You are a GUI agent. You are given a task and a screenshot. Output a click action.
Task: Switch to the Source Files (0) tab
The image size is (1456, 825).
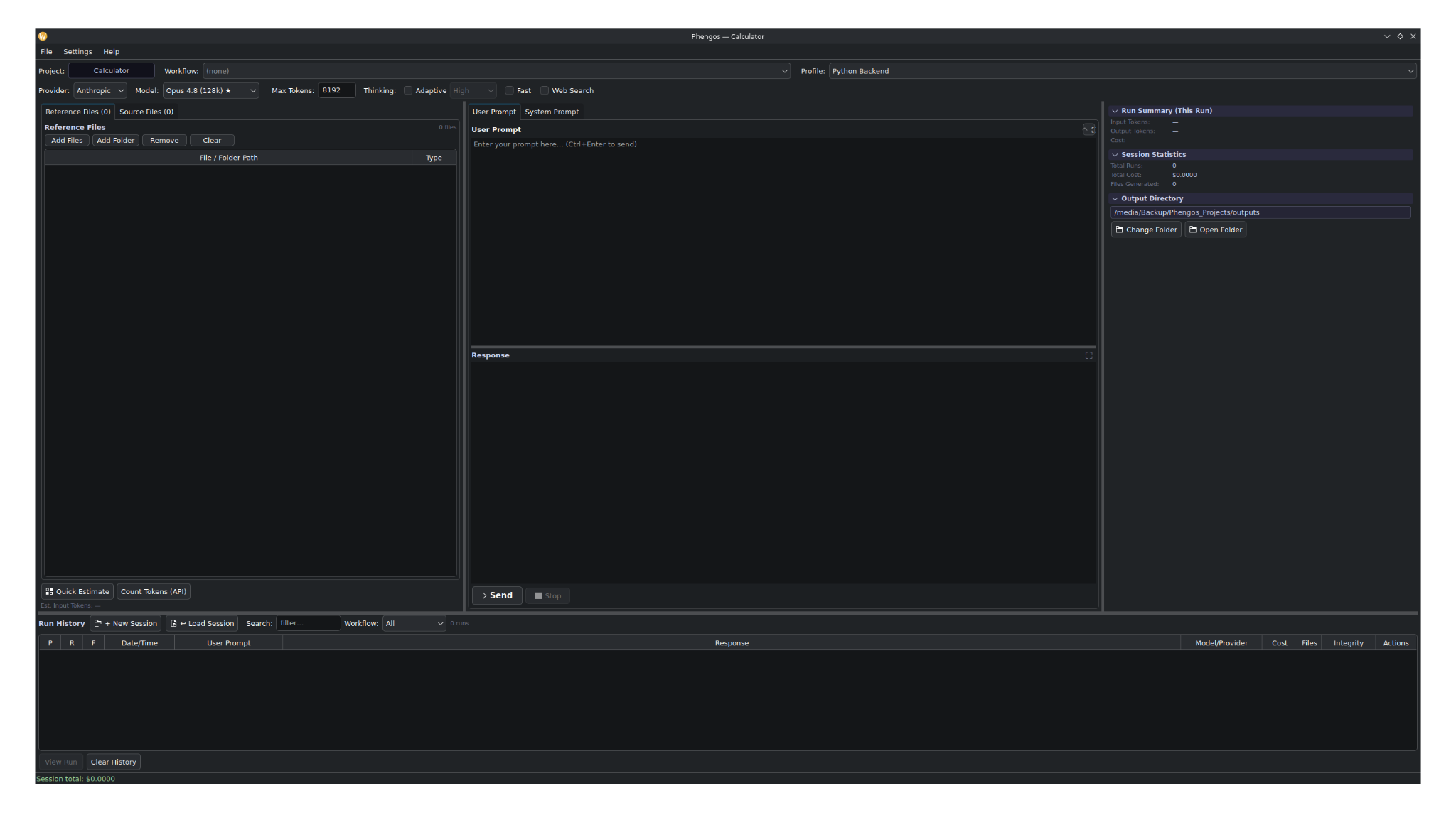point(146,112)
